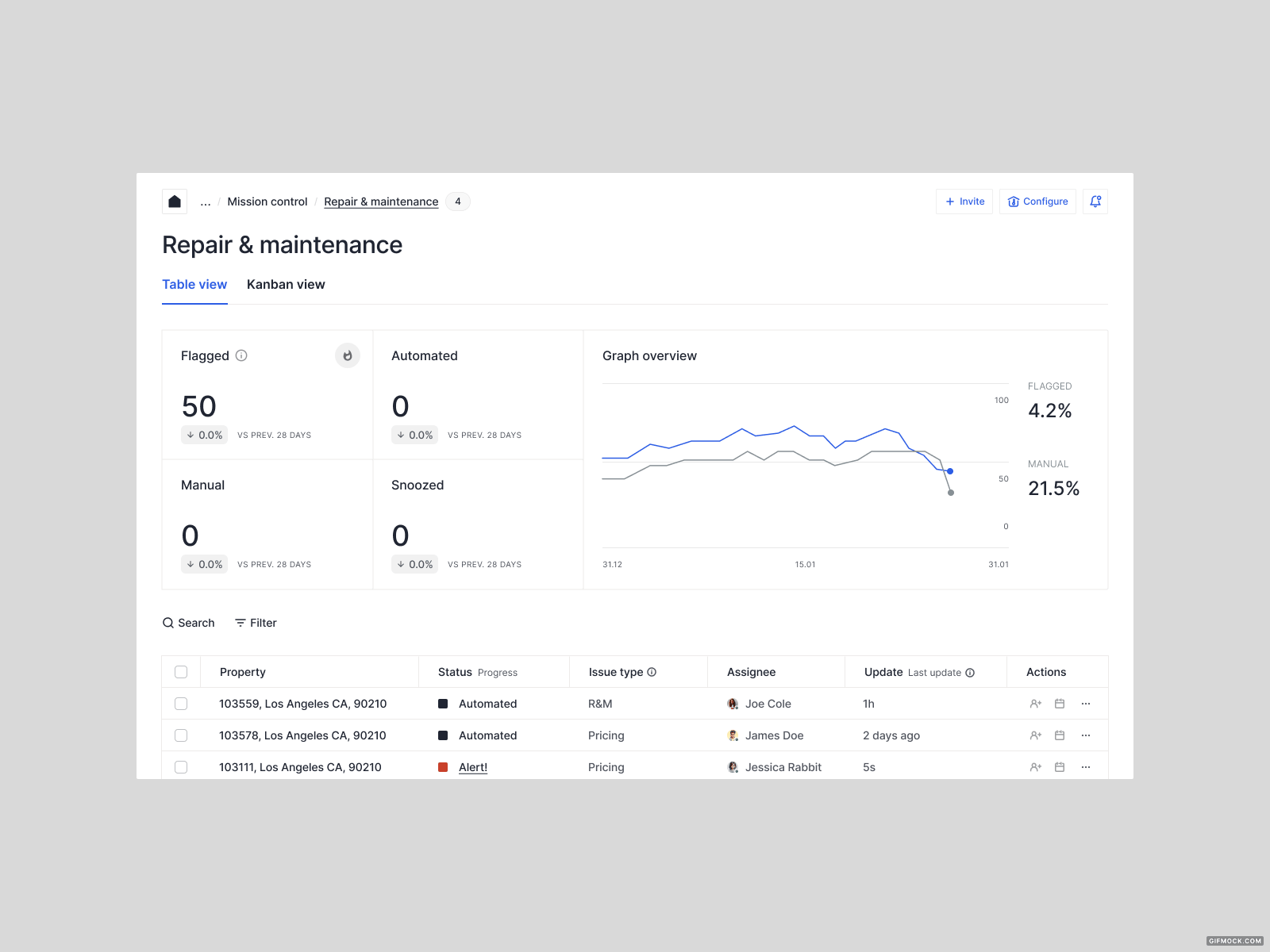Open the info tooltip beside Issue type header
This screenshot has height=952, width=1270.
(x=652, y=672)
